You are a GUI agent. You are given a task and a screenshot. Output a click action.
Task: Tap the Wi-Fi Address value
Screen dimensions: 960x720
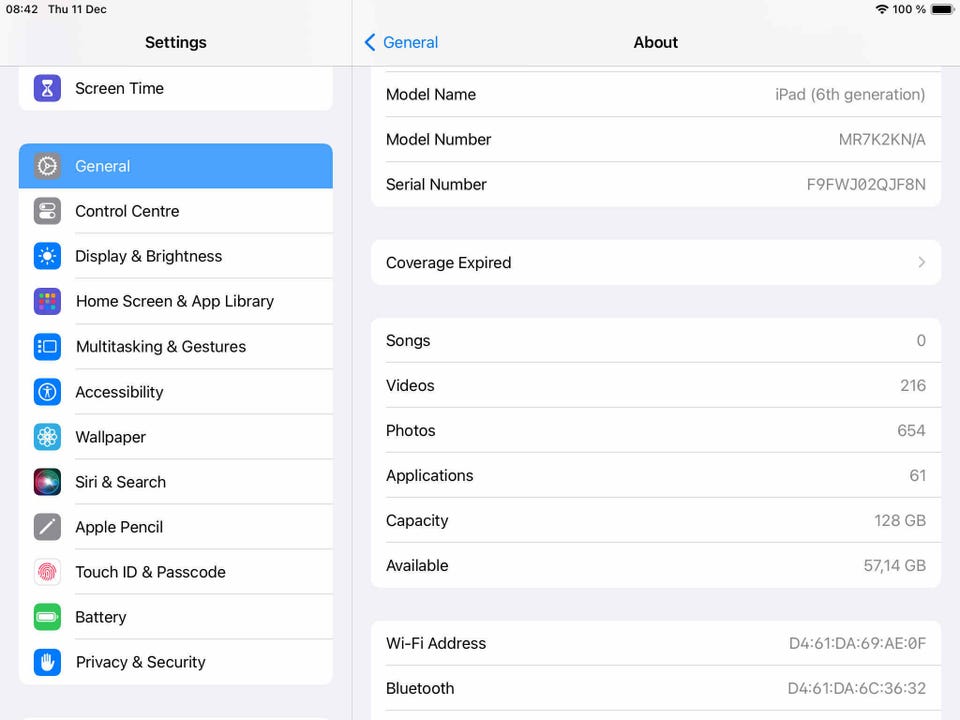pos(857,643)
